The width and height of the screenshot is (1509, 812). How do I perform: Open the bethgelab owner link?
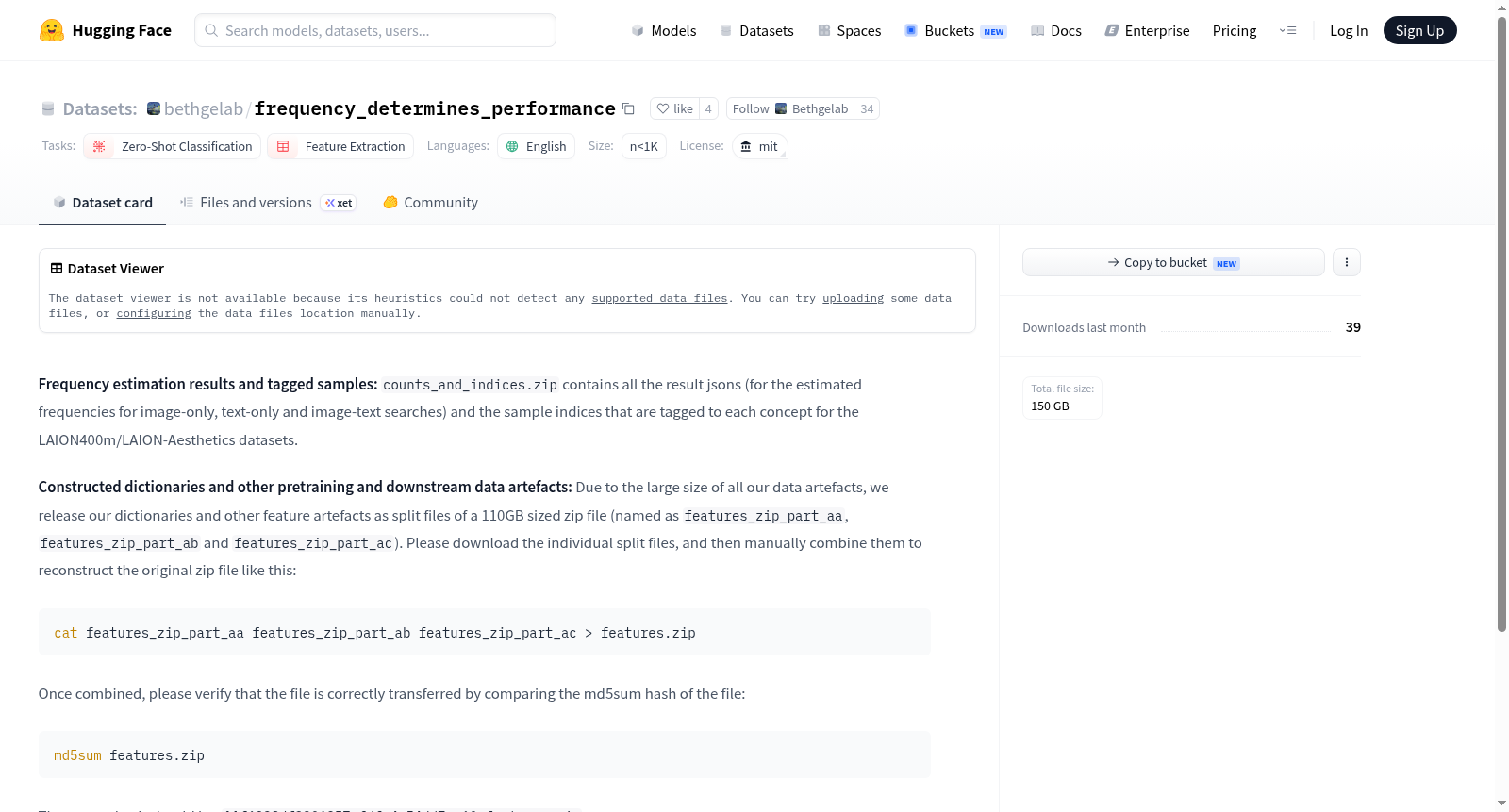tap(204, 108)
